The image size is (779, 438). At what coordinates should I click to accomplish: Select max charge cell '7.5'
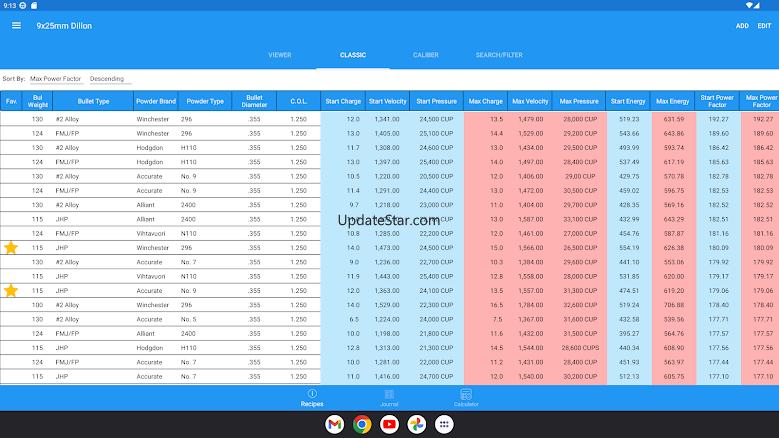(x=498, y=319)
